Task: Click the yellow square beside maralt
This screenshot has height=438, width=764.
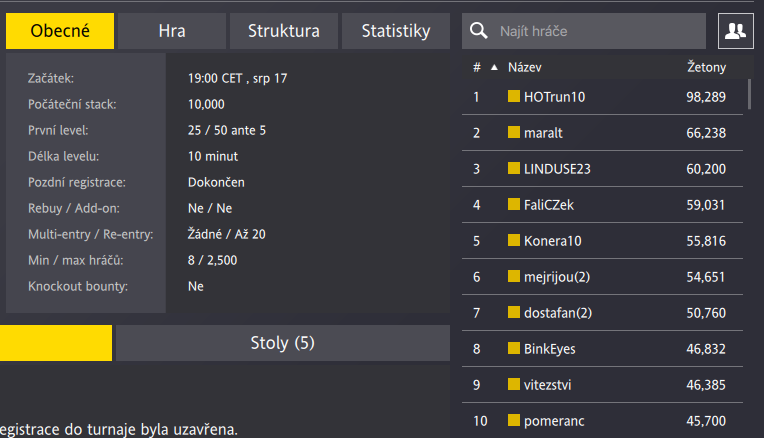Action: tap(514, 132)
